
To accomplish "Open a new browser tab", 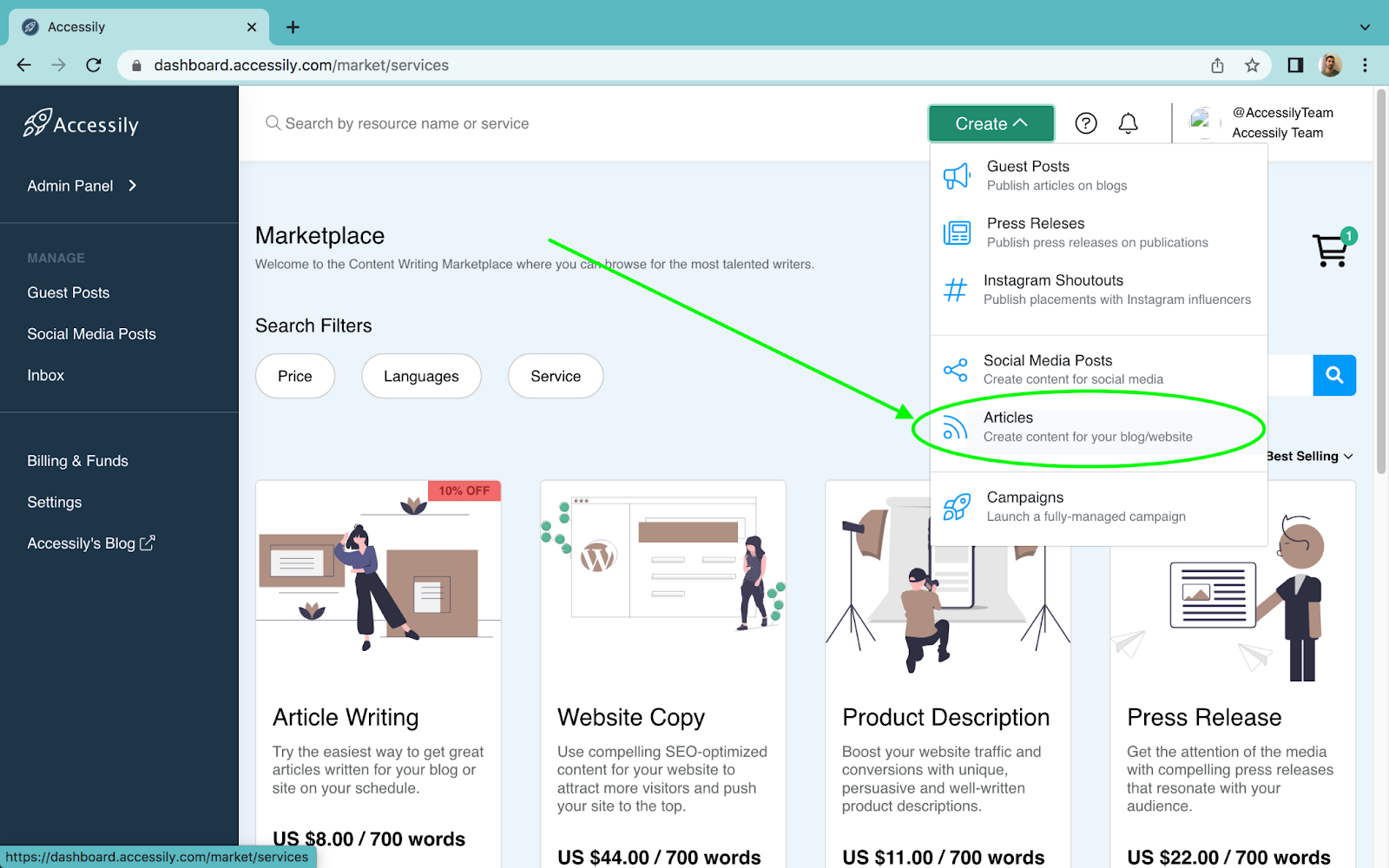I will 293,27.
